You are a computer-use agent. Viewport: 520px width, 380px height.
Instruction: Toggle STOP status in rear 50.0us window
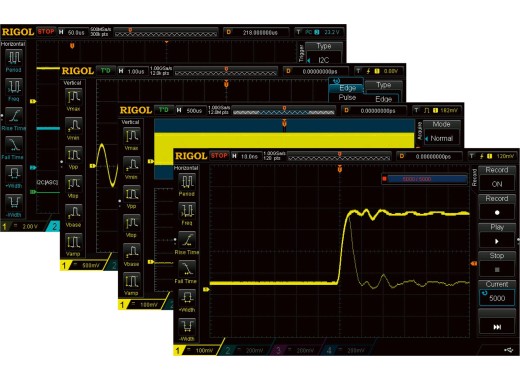[x=46, y=32]
